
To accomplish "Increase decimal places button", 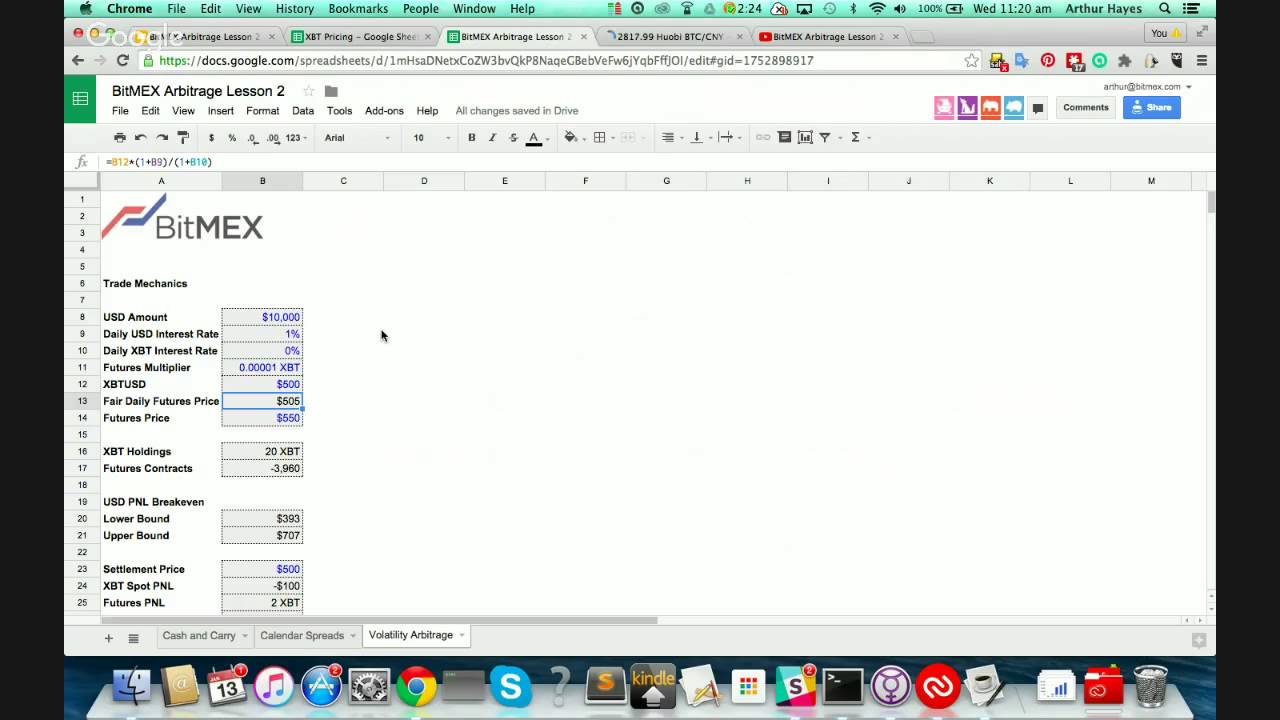I will (274, 138).
